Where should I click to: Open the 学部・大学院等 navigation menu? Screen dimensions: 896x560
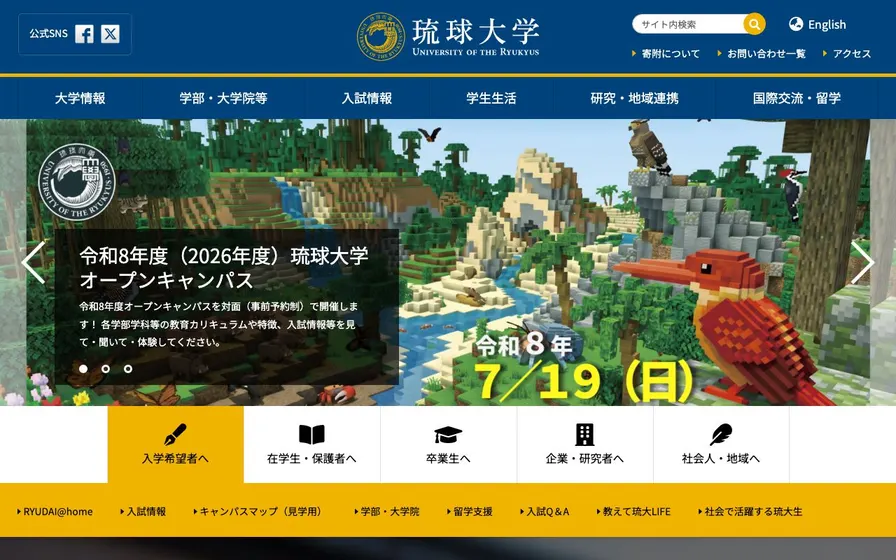(223, 98)
